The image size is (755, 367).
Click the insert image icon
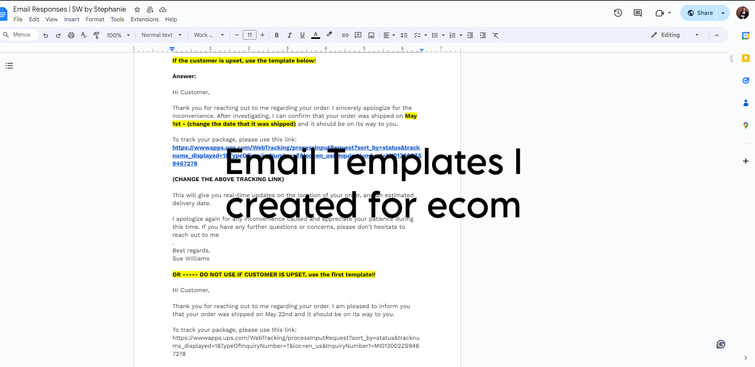coord(371,35)
